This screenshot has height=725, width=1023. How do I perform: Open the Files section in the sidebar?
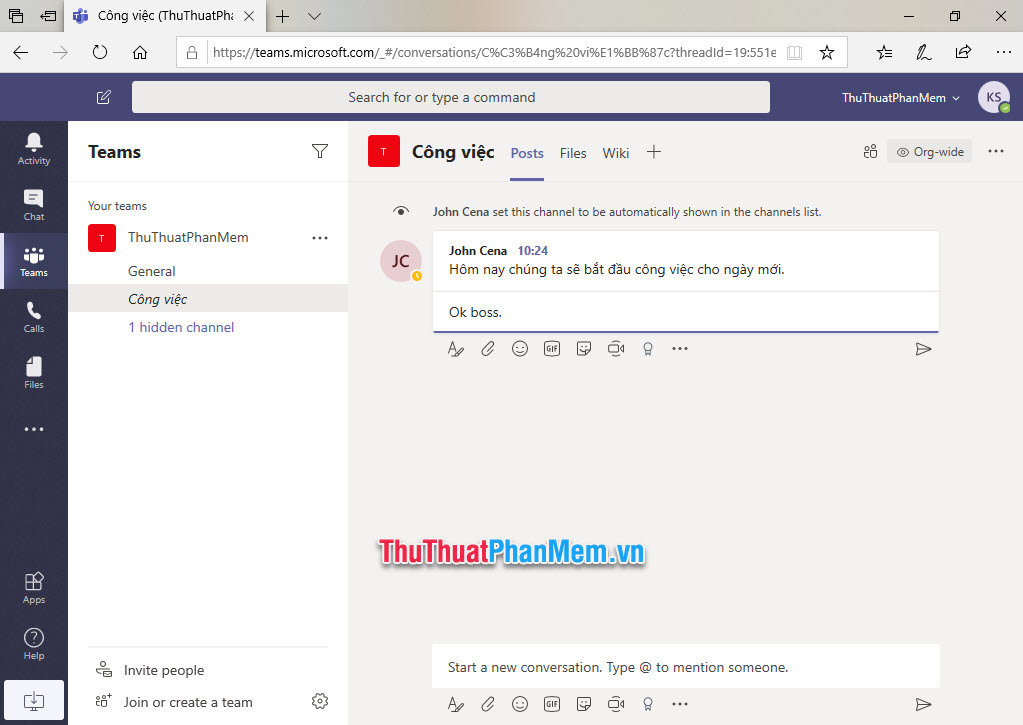[33, 373]
